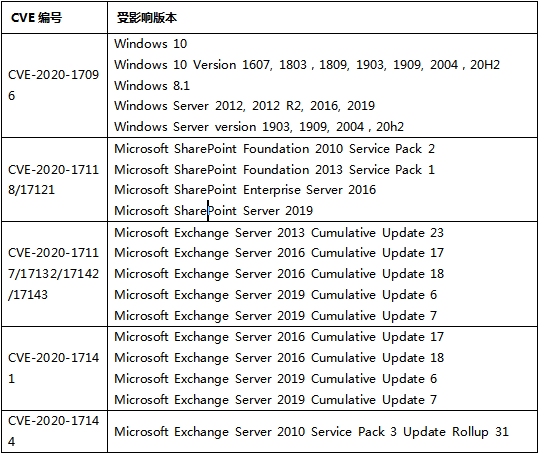The height and width of the screenshot is (453, 538).
Task: Click the Windows Server 2012, 2012 R2 line
Action: pos(245,106)
